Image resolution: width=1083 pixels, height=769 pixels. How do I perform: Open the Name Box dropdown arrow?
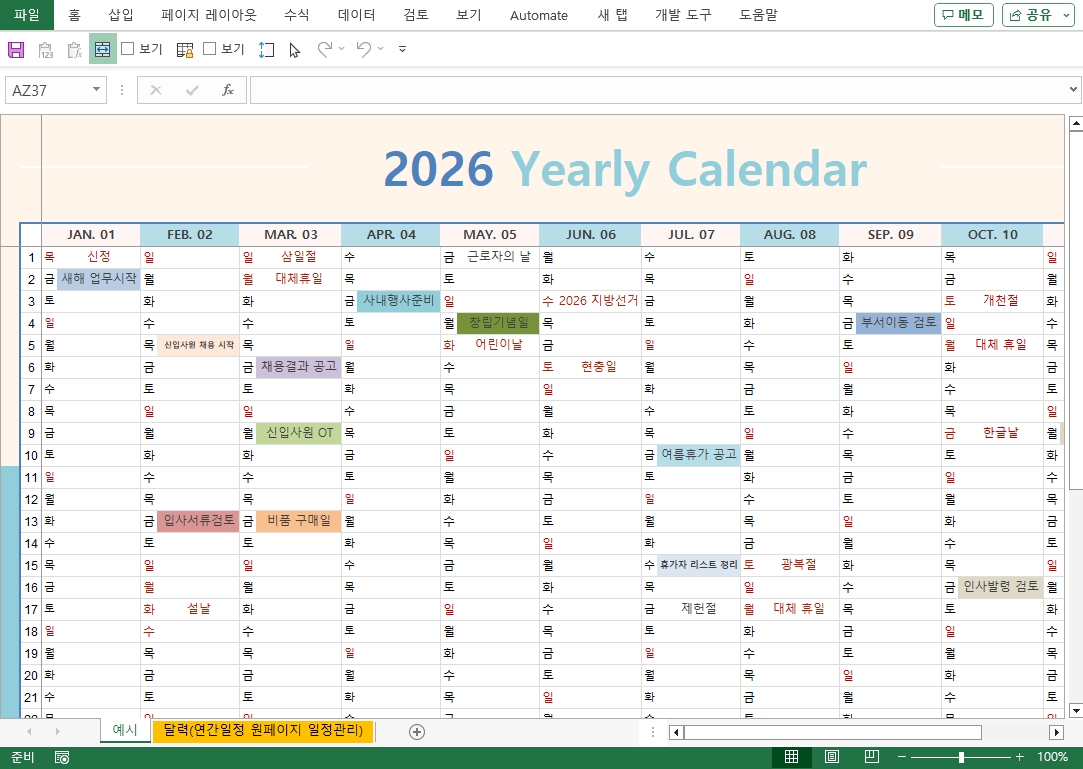tap(97, 90)
